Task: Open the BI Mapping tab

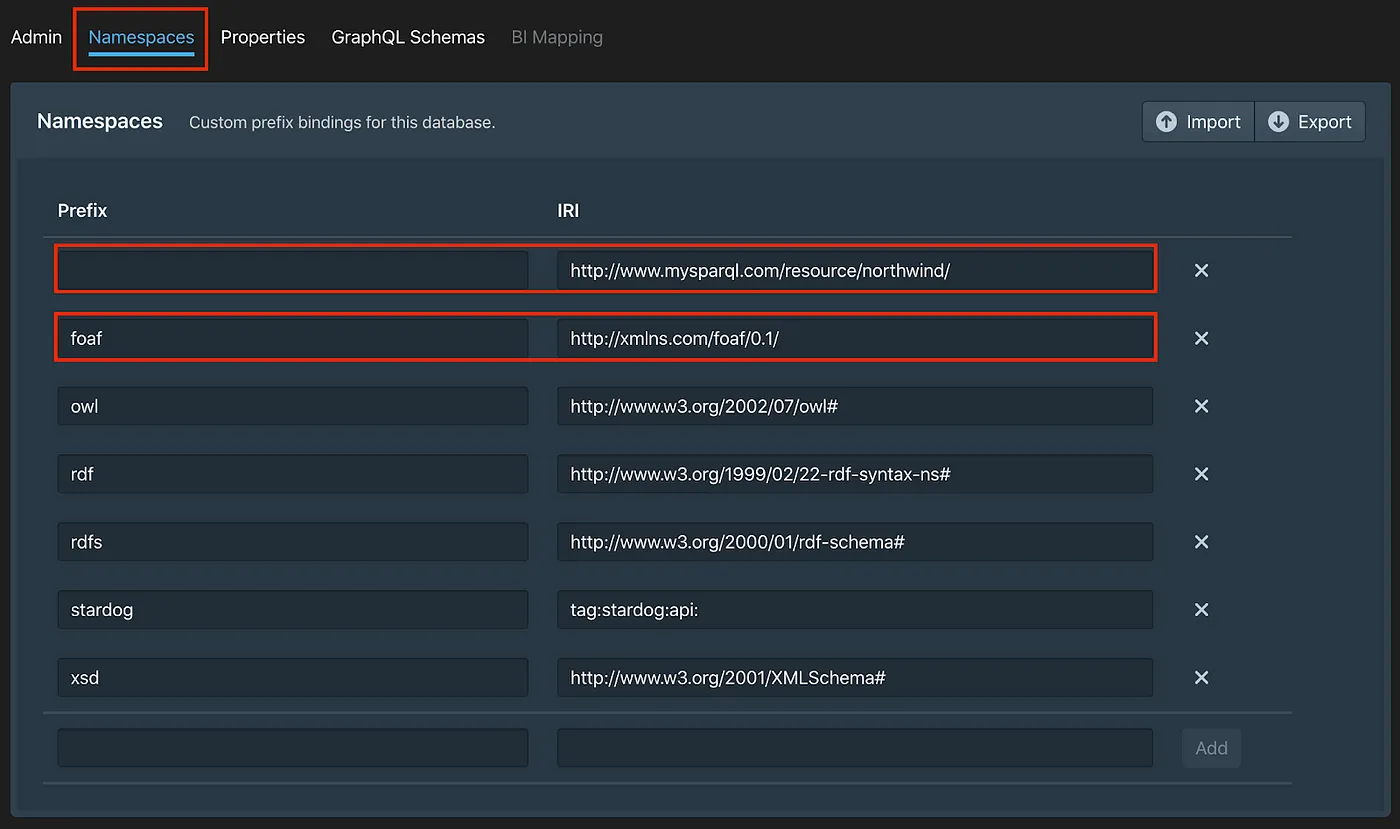Action: 557,37
